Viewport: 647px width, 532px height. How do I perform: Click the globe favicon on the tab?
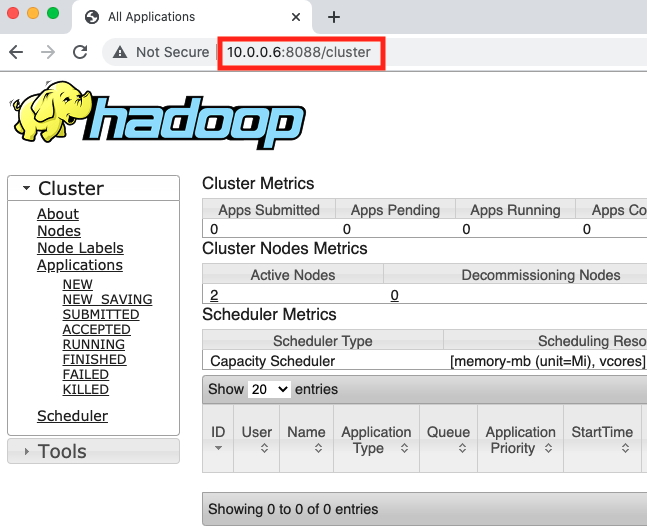(92, 17)
